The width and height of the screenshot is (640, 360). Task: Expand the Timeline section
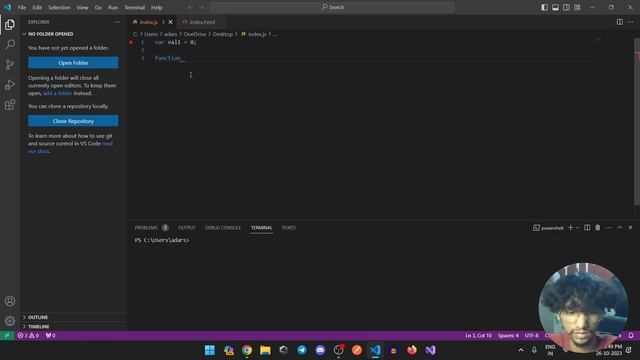(x=73, y=327)
